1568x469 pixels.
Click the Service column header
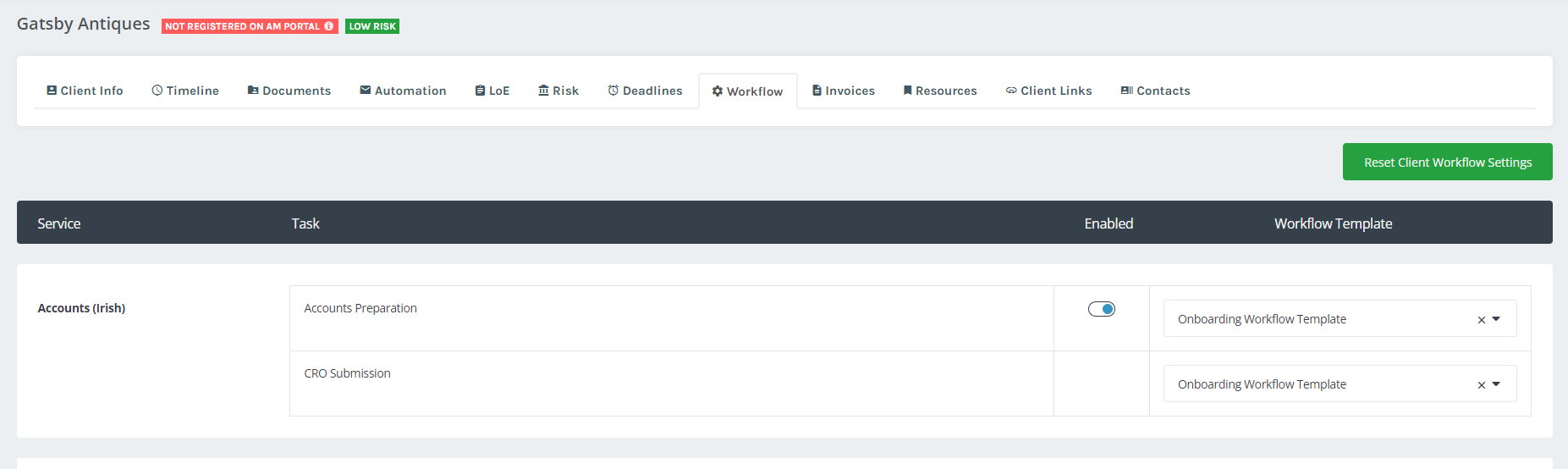(59, 223)
